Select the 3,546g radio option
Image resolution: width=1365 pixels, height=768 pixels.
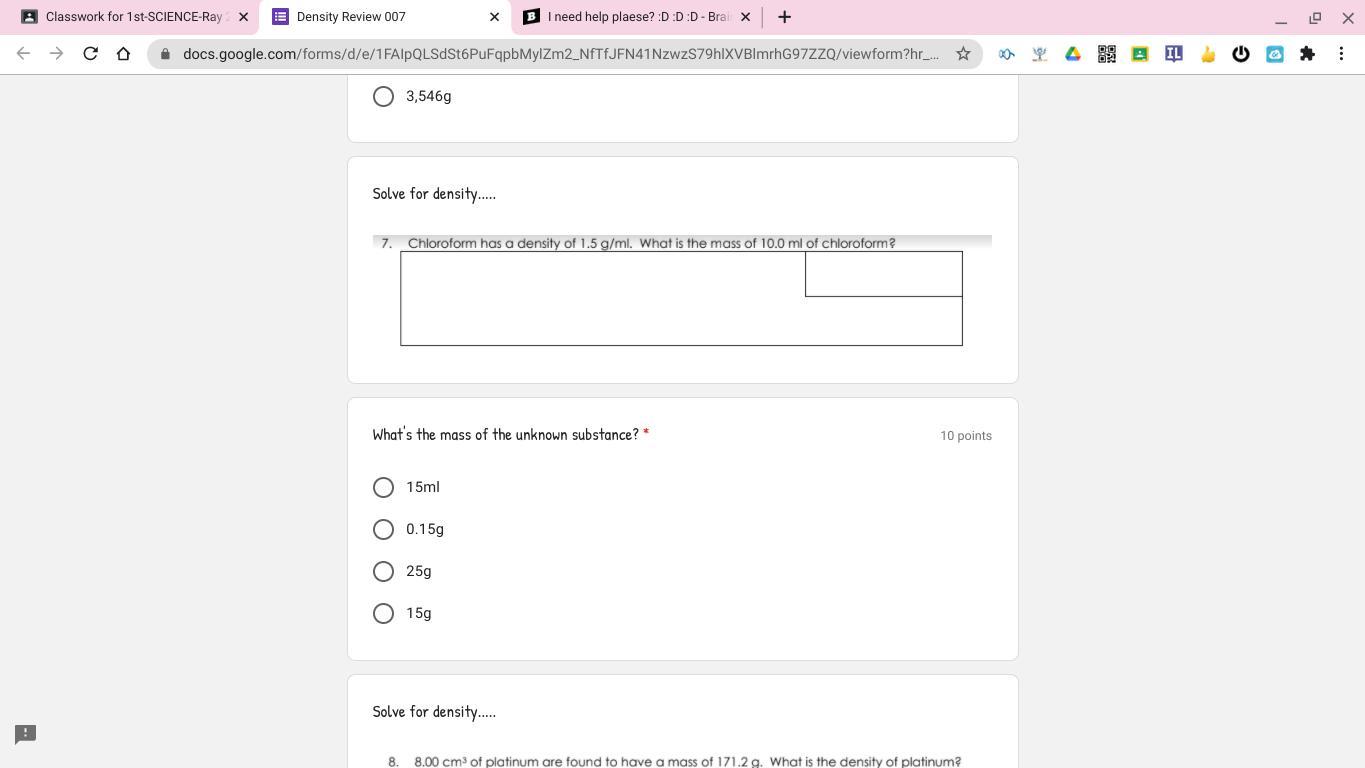point(383,96)
